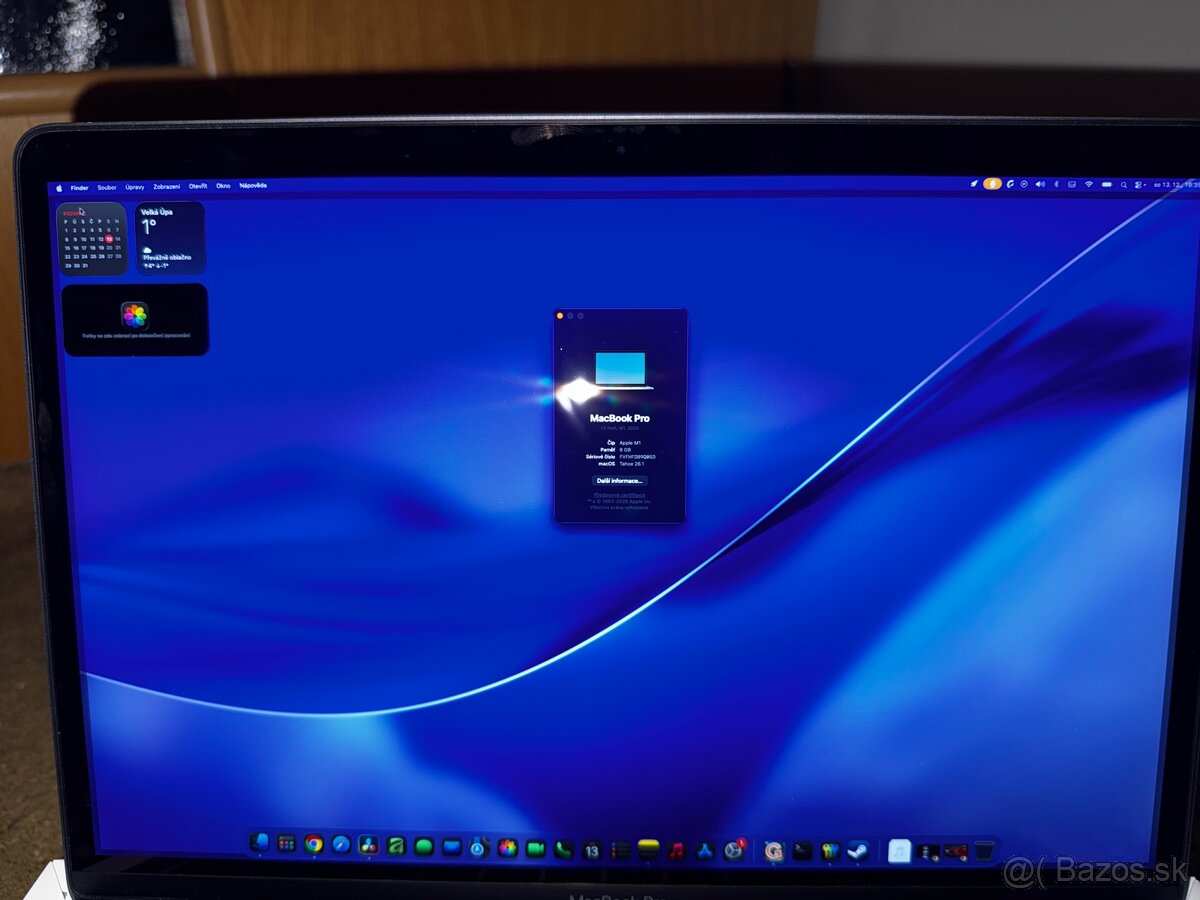This screenshot has height=900, width=1200.
Task: Show battery status in menu bar
Action: [1107, 184]
